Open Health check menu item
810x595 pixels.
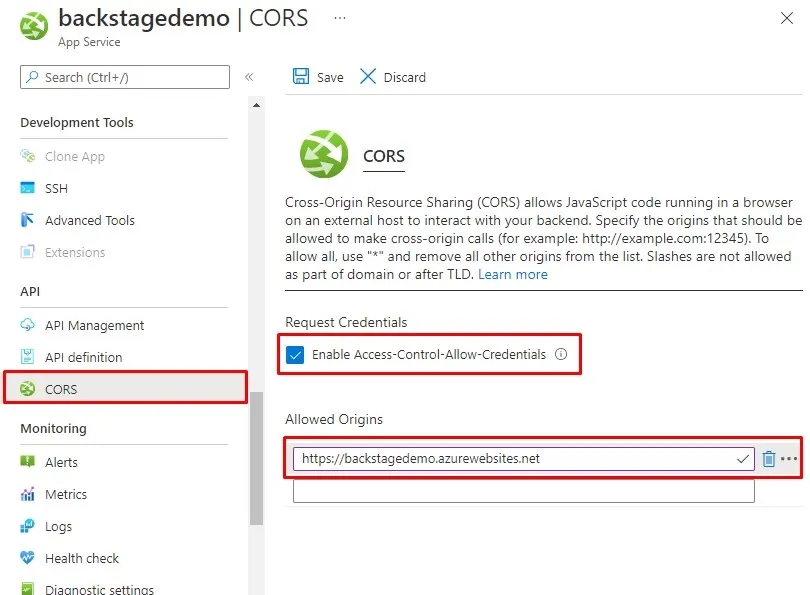pos(82,558)
